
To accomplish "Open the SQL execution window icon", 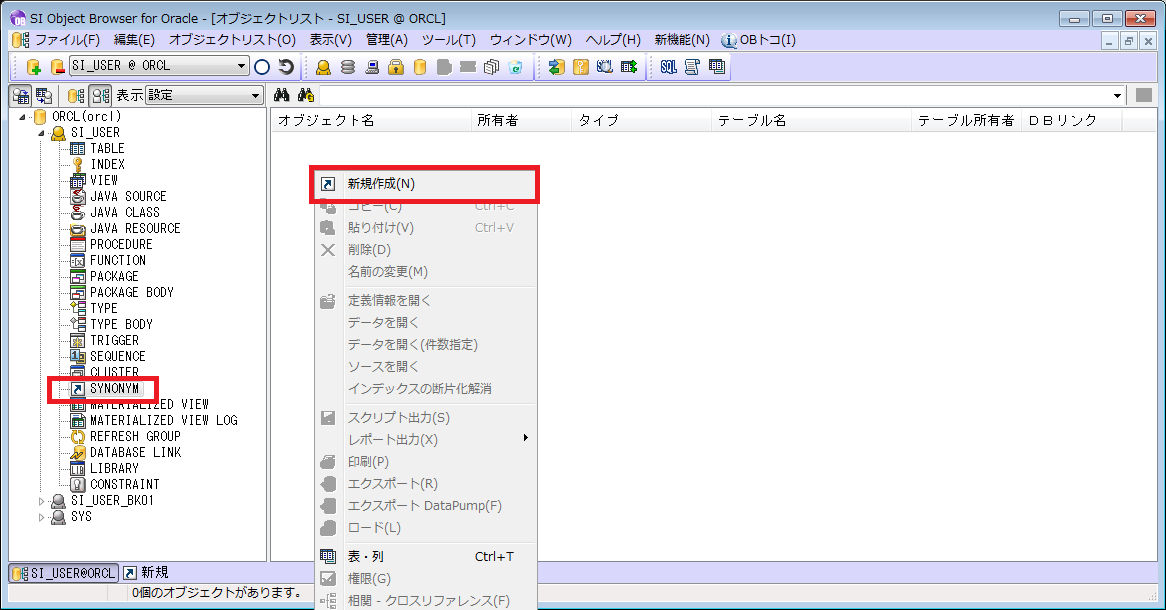I will coord(667,67).
